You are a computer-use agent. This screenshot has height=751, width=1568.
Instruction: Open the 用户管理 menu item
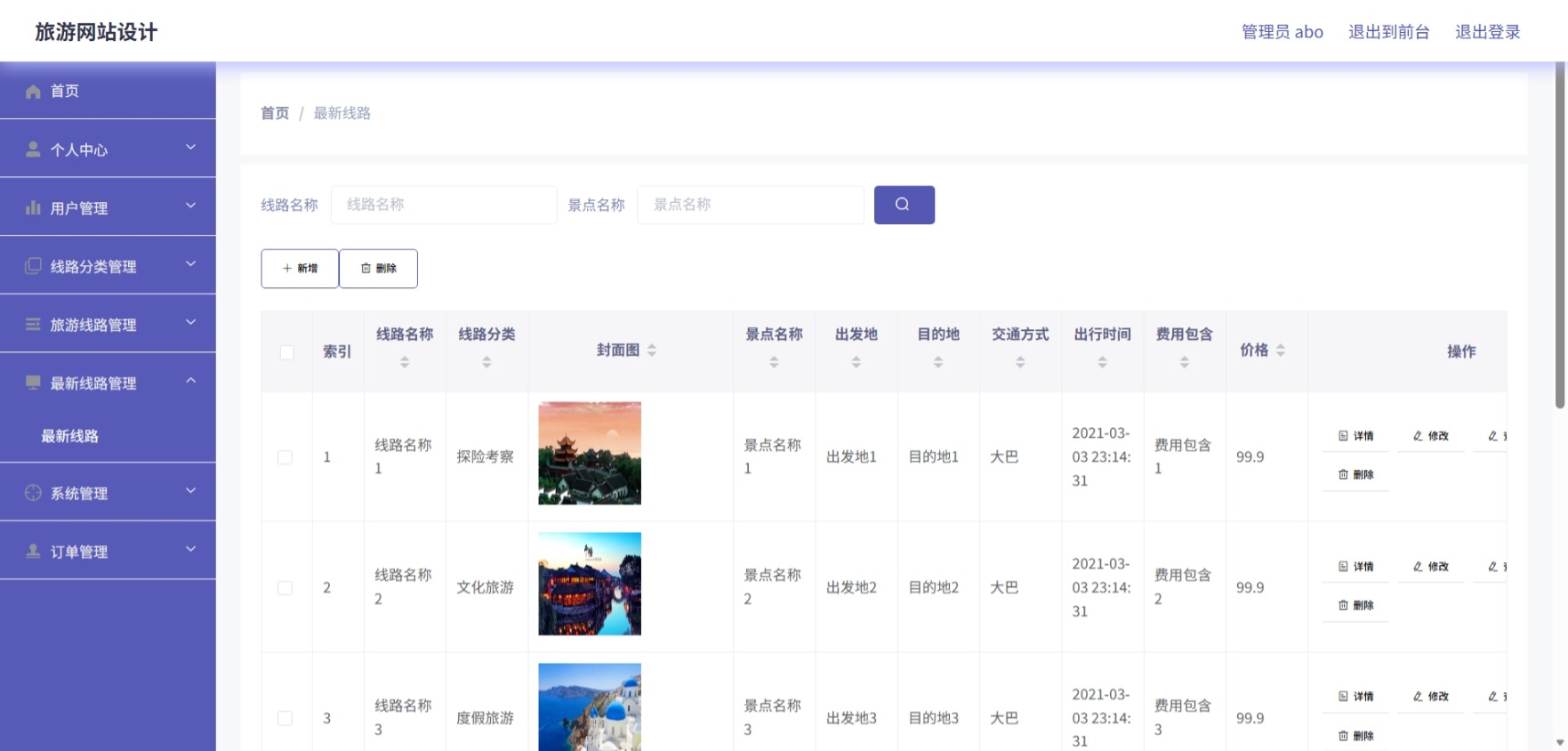click(x=108, y=207)
